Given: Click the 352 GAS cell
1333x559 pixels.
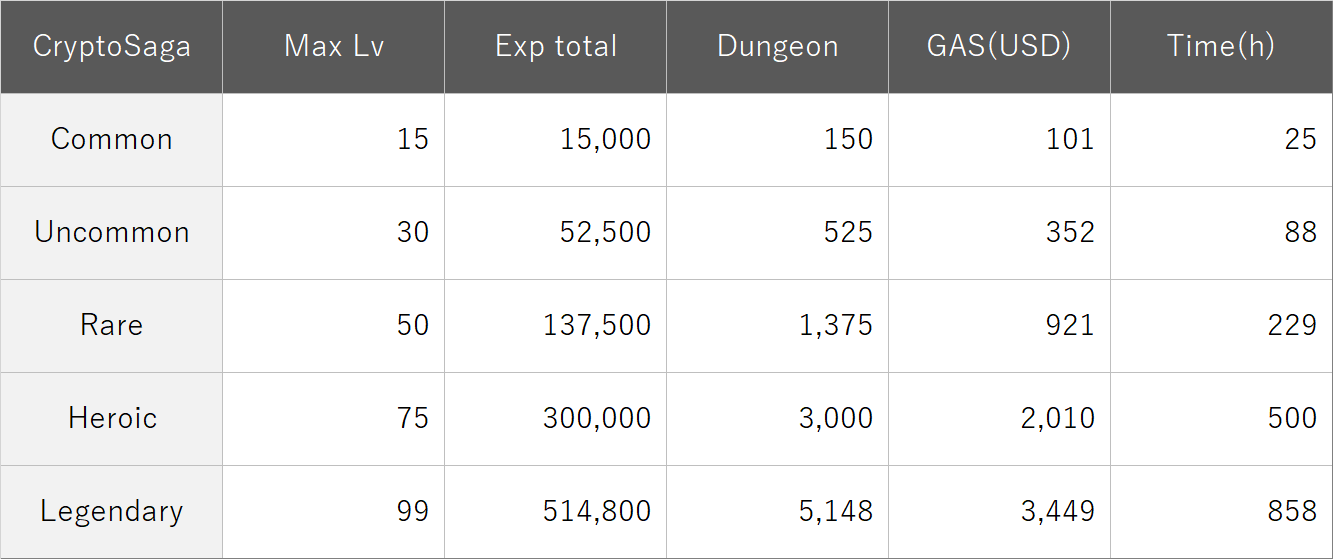Looking at the screenshot, I should [999, 233].
